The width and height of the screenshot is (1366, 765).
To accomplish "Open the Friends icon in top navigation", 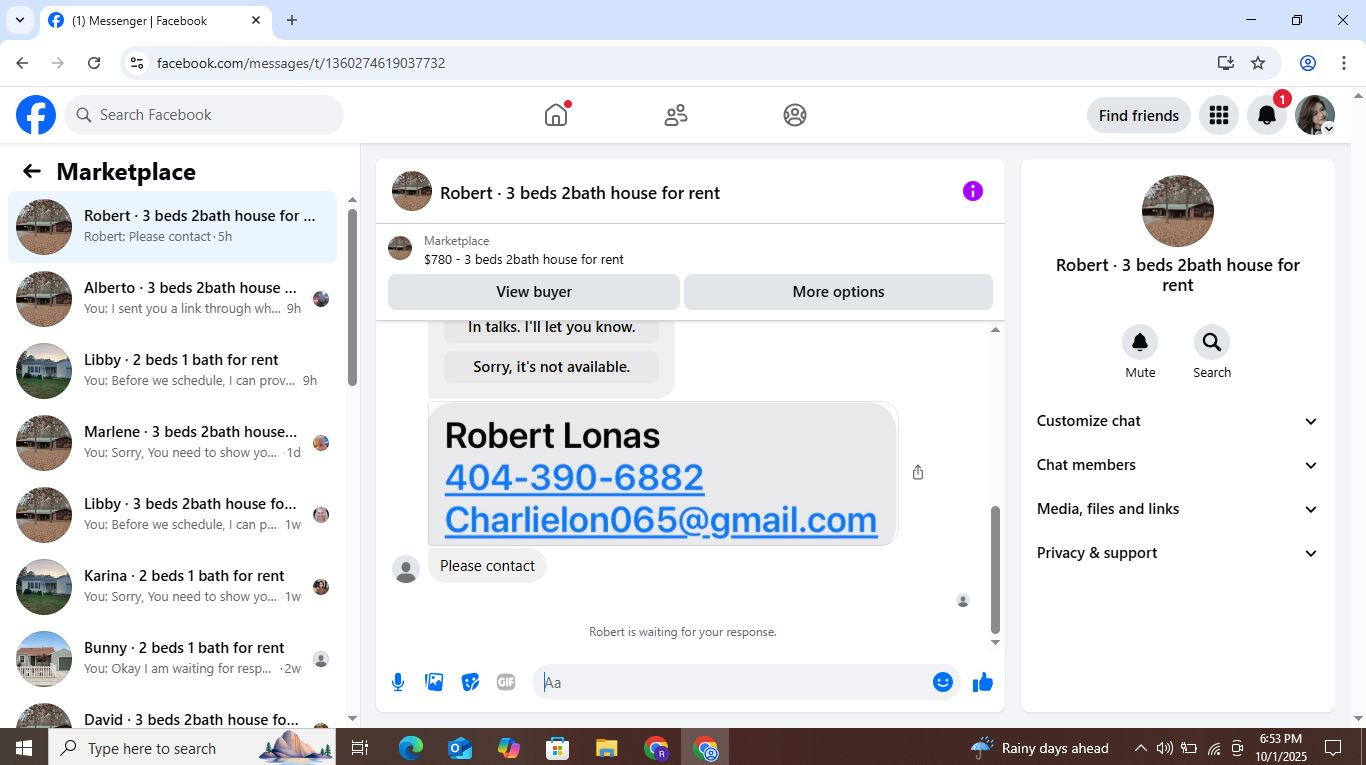I will click(676, 115).
